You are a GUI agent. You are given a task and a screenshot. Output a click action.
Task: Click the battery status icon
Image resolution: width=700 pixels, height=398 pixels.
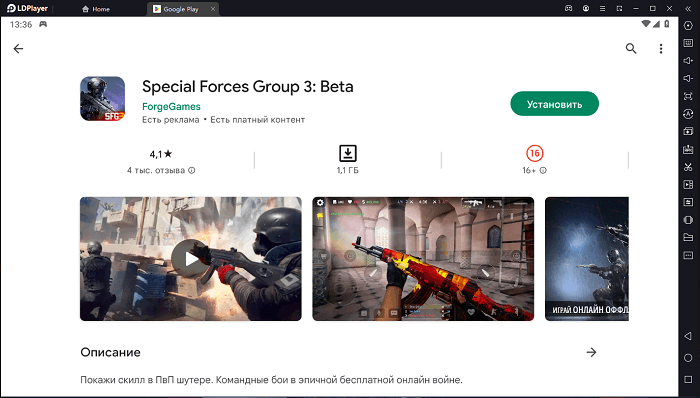[667, 24]
